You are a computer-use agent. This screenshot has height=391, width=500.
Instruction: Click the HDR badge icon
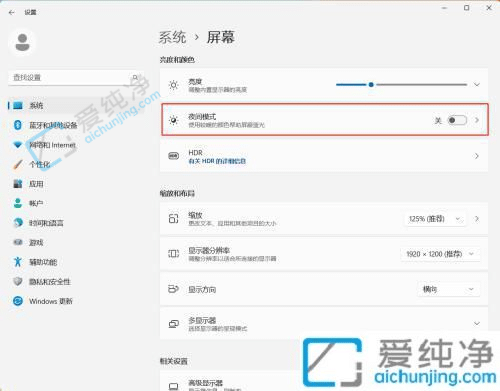point(174,156)
